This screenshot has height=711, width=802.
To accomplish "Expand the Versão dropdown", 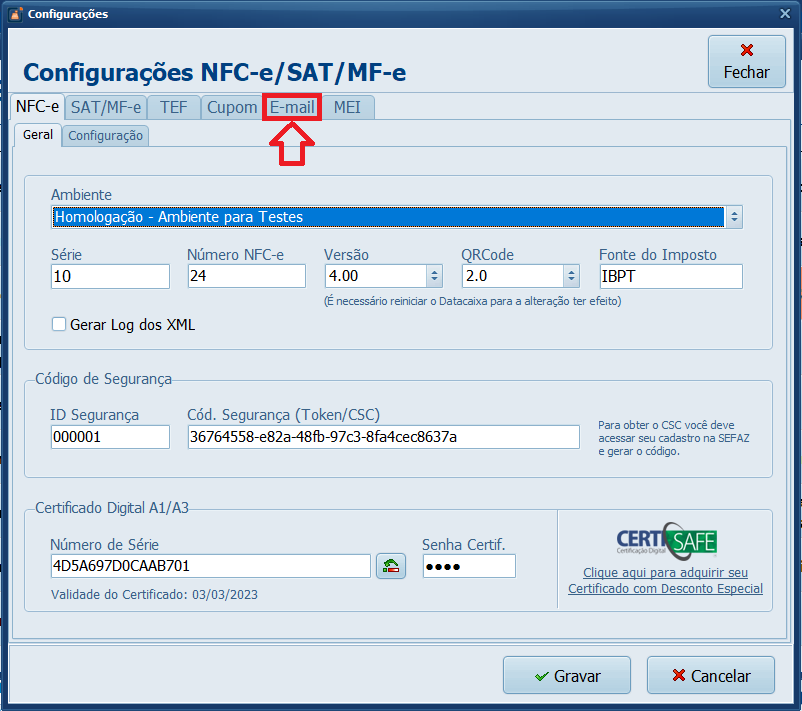I will [x=434, y=276].
